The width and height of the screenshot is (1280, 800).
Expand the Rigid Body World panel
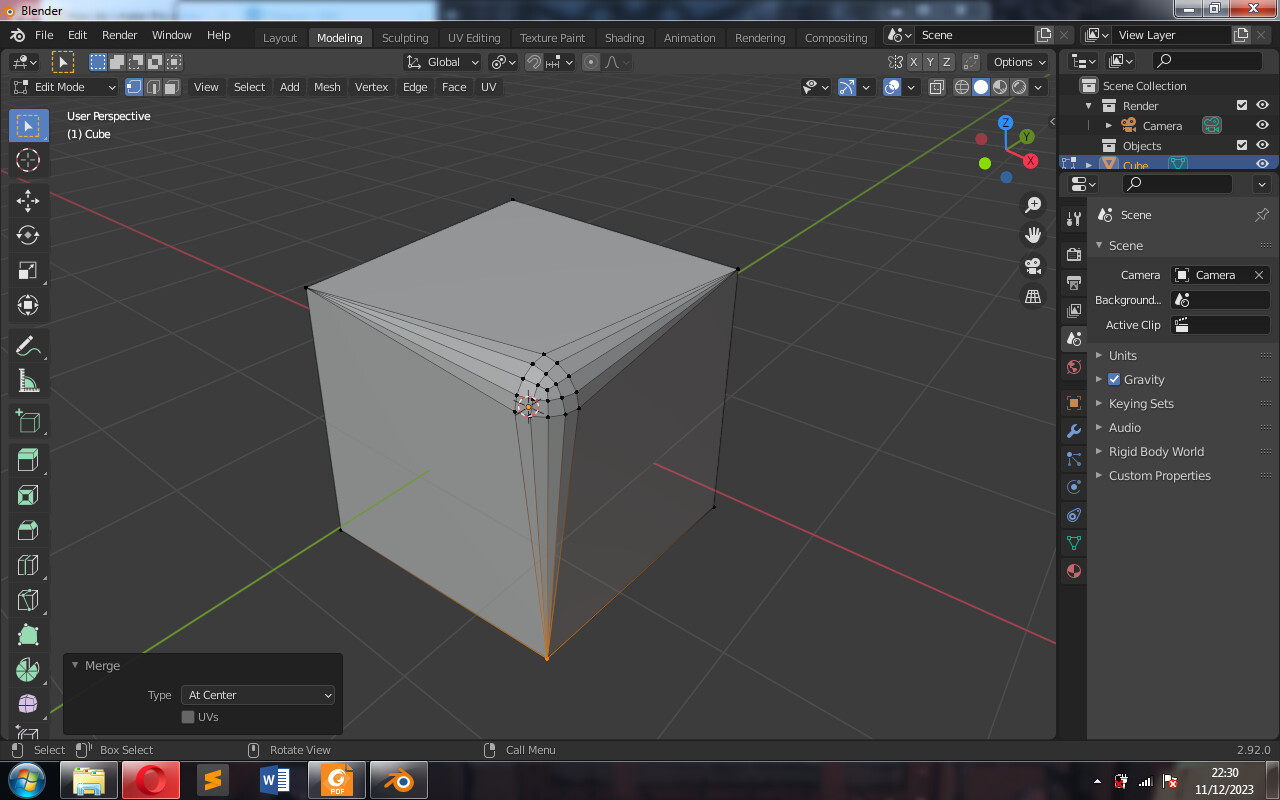pos(1156,452)
